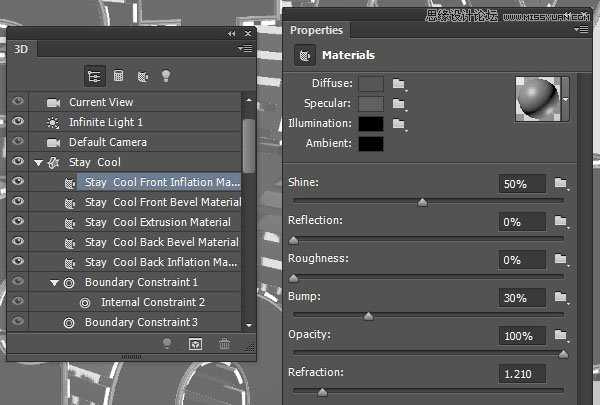Image resolution: width=600 pixels, height=405 pixels.
Task: Open the Shine texture folder menu
Action: click(561, 183)
